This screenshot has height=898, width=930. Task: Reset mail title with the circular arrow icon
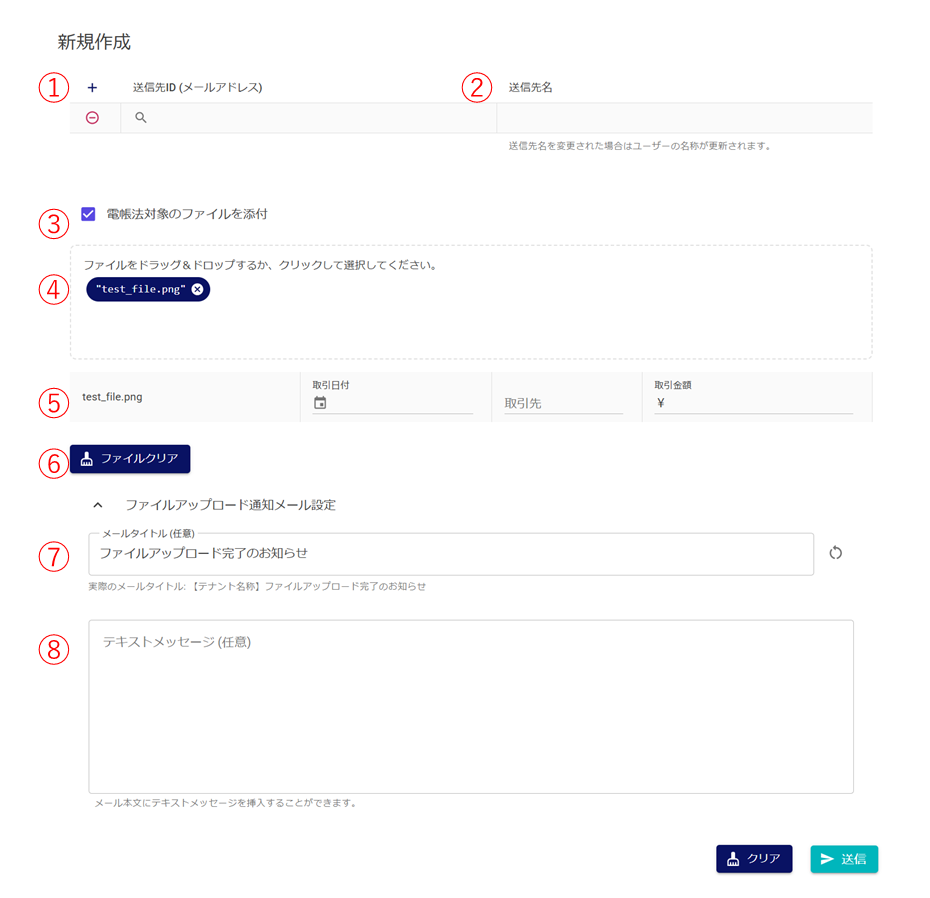click(x=836, y=553)
